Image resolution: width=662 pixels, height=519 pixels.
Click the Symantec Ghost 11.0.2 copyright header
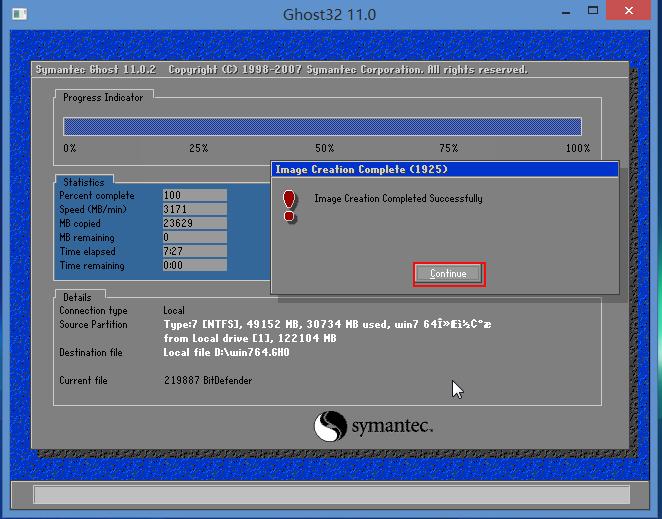click(281, 70)
